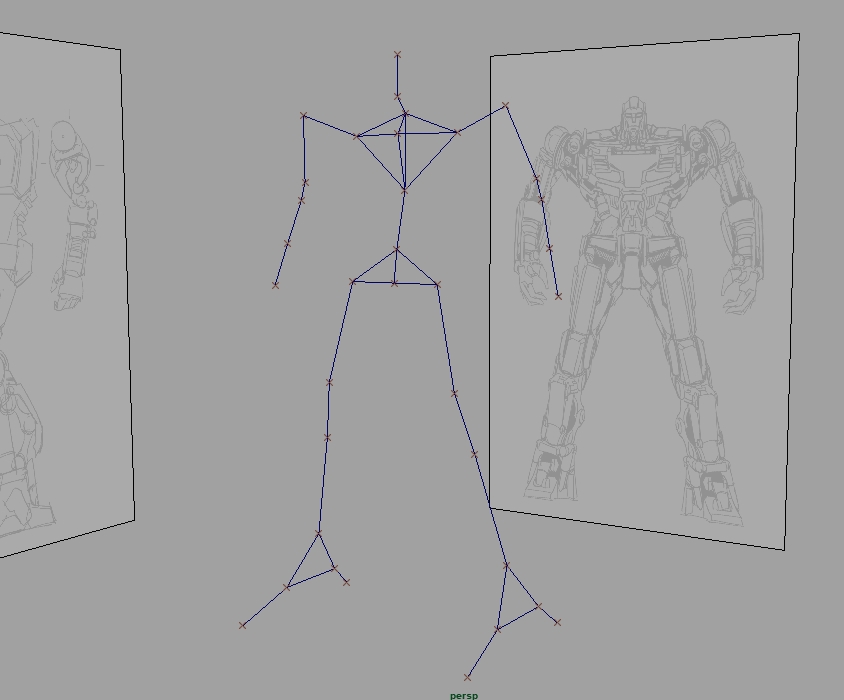Pick the hip joint of the leg nearest front-view robot
This screenshot has height=700, width=844.
[x=438, y=284]
